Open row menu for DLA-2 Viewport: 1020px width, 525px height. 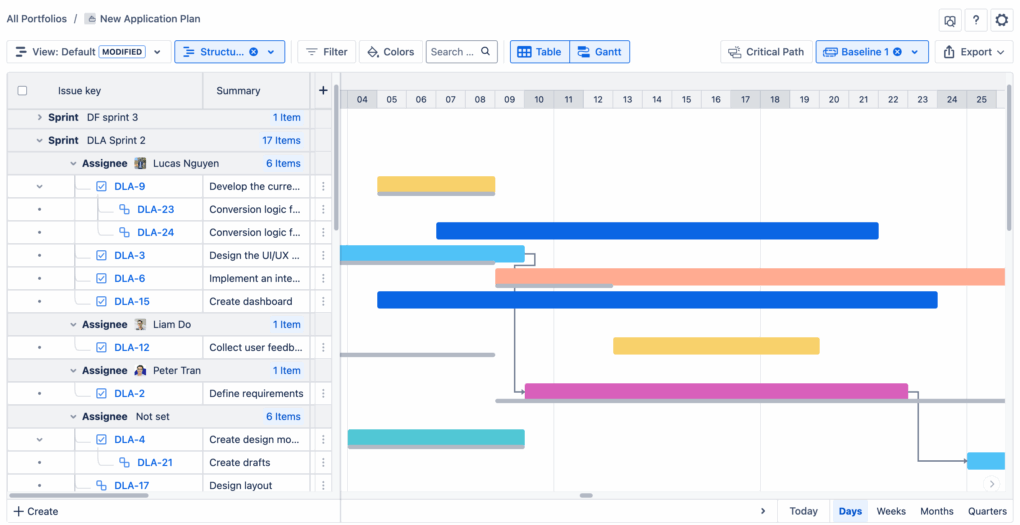[x=323, y=394]
